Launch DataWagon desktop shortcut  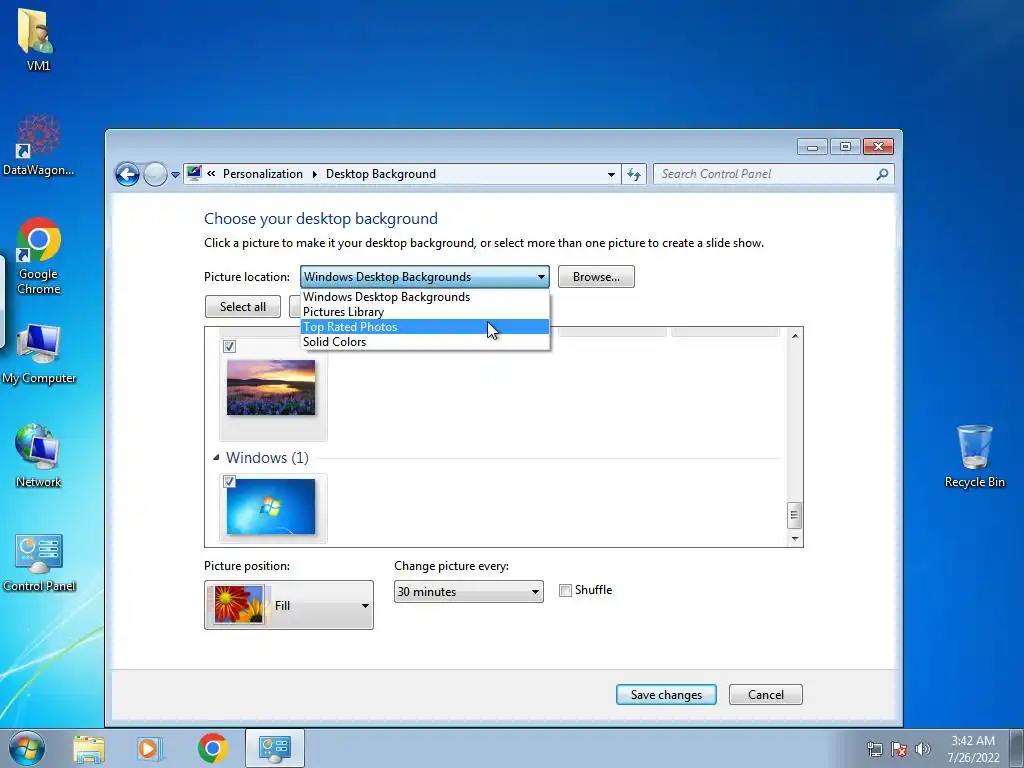point(38,145)
